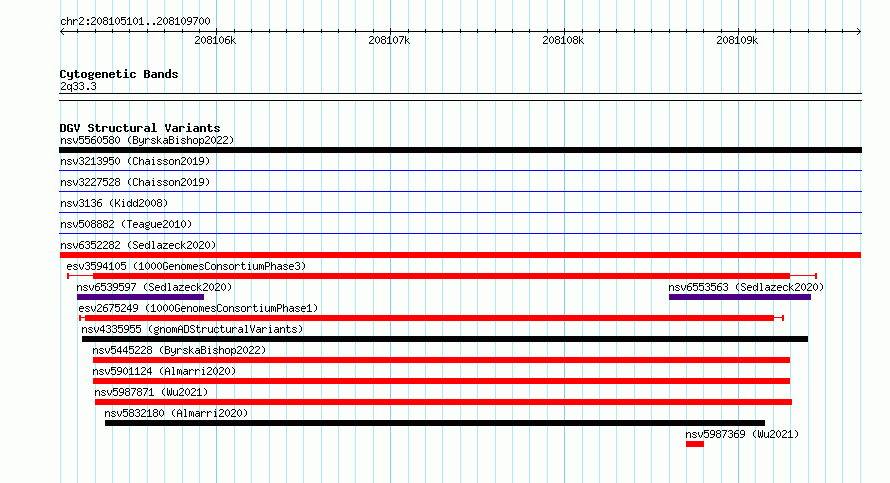Click the Cytogenetic Bands track title
This screenshot has width=890, height=483.
pyautogui.click(x=119, y=74)
